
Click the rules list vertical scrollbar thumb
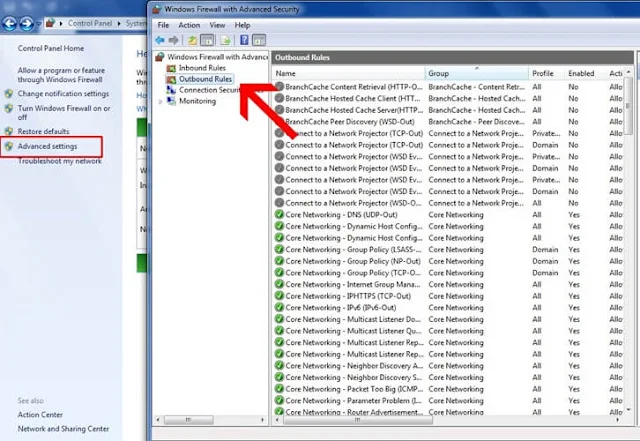(629, 106)
